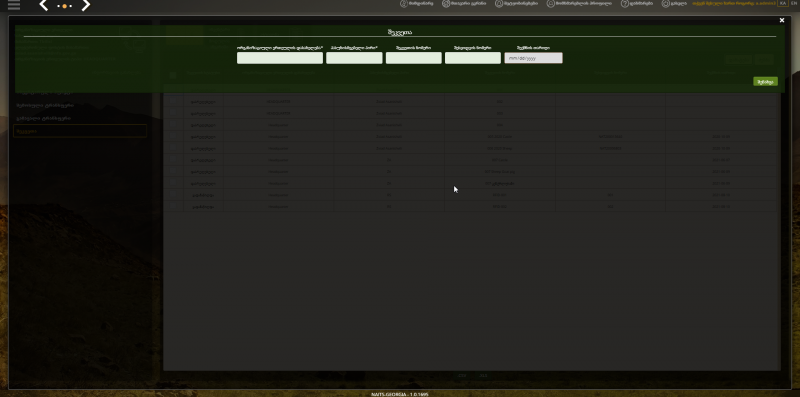Click the dotted indicator between the navigation arrows
800x397 pixels.
pos(65,6)
